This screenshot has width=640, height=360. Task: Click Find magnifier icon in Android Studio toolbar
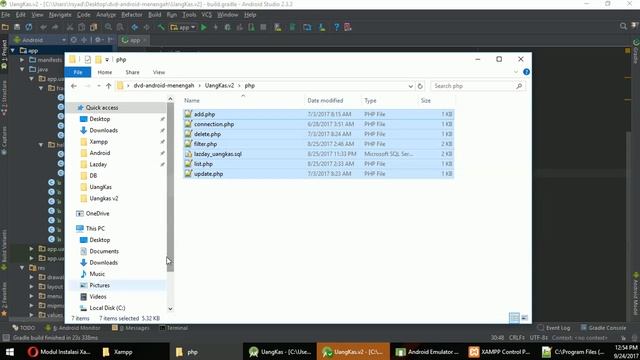pyautogui.click(x=108, y=27)
